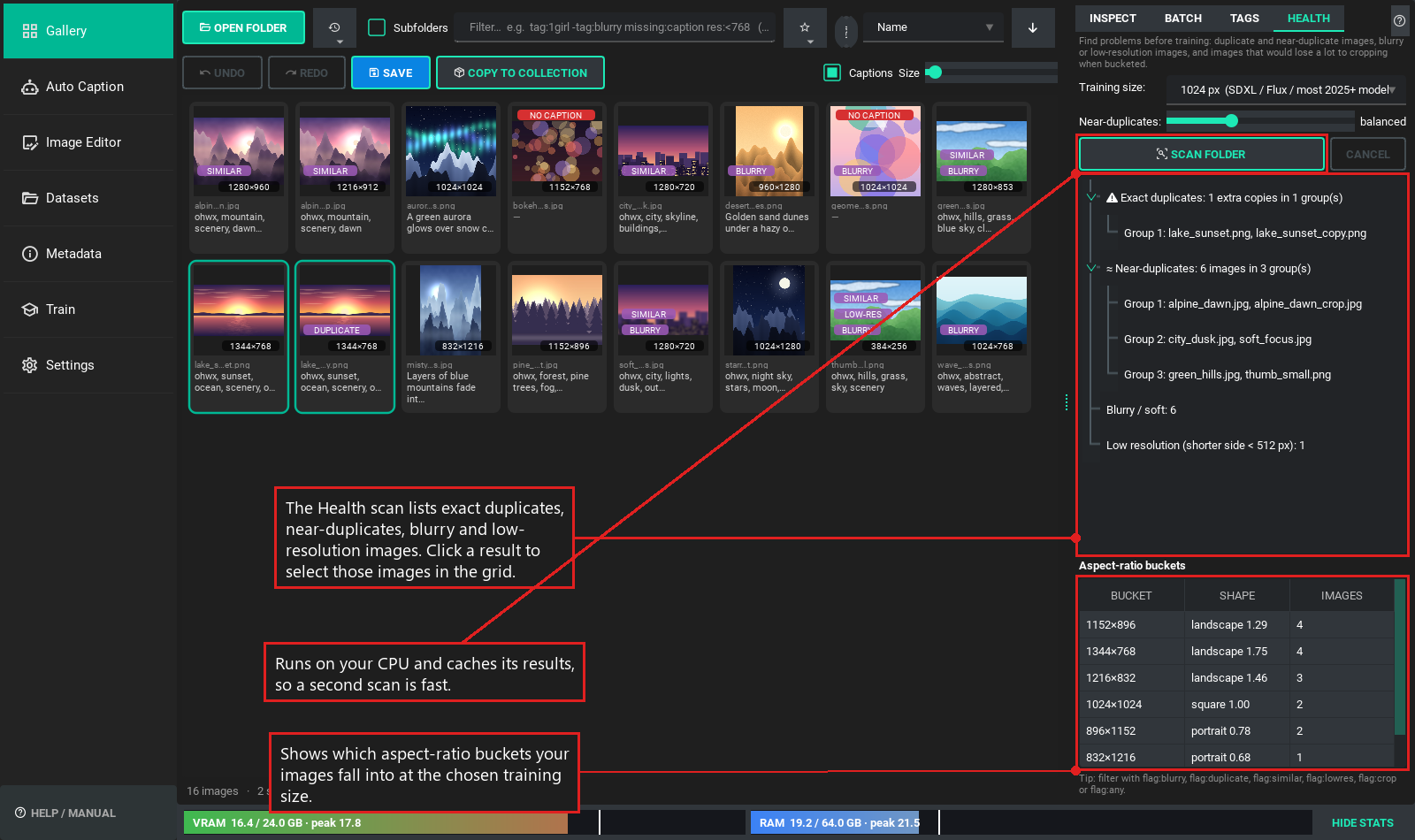Enable the Subfolders checkbox
Image resolution: width=1415 pixels, height=840 pixels.
coord(377,27)
